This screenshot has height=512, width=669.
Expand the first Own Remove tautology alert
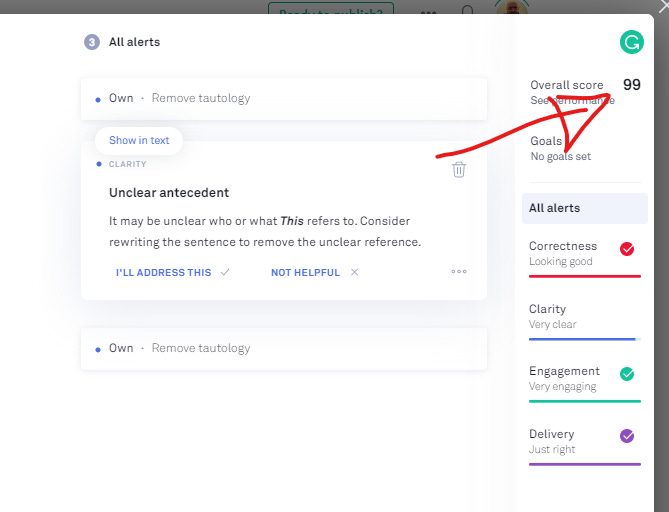point(284,99)
